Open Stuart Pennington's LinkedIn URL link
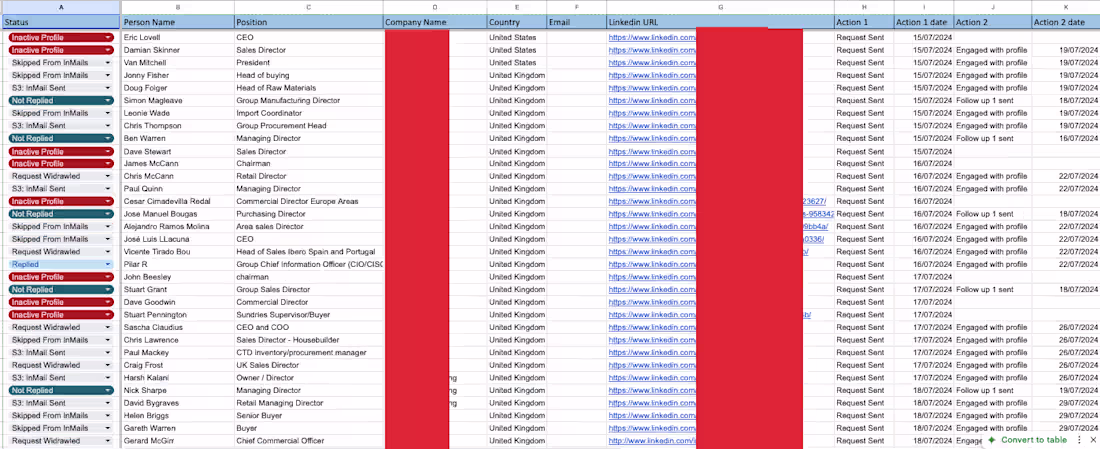Screen dimensions: 1100x449 (x=652, y=315)
